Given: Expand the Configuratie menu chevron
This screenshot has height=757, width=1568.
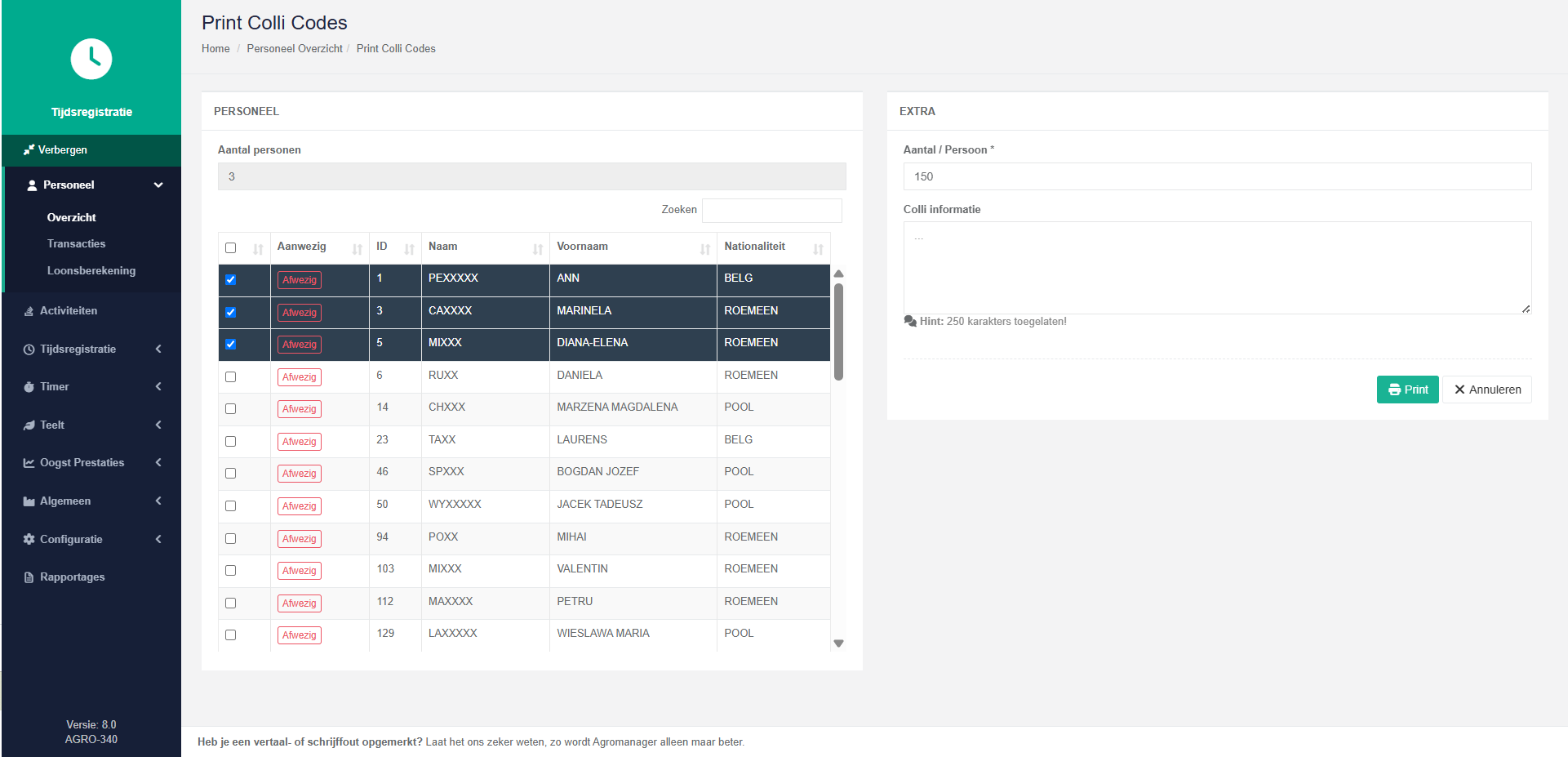Looking at the screenshot, I should (x=158, y=539).
